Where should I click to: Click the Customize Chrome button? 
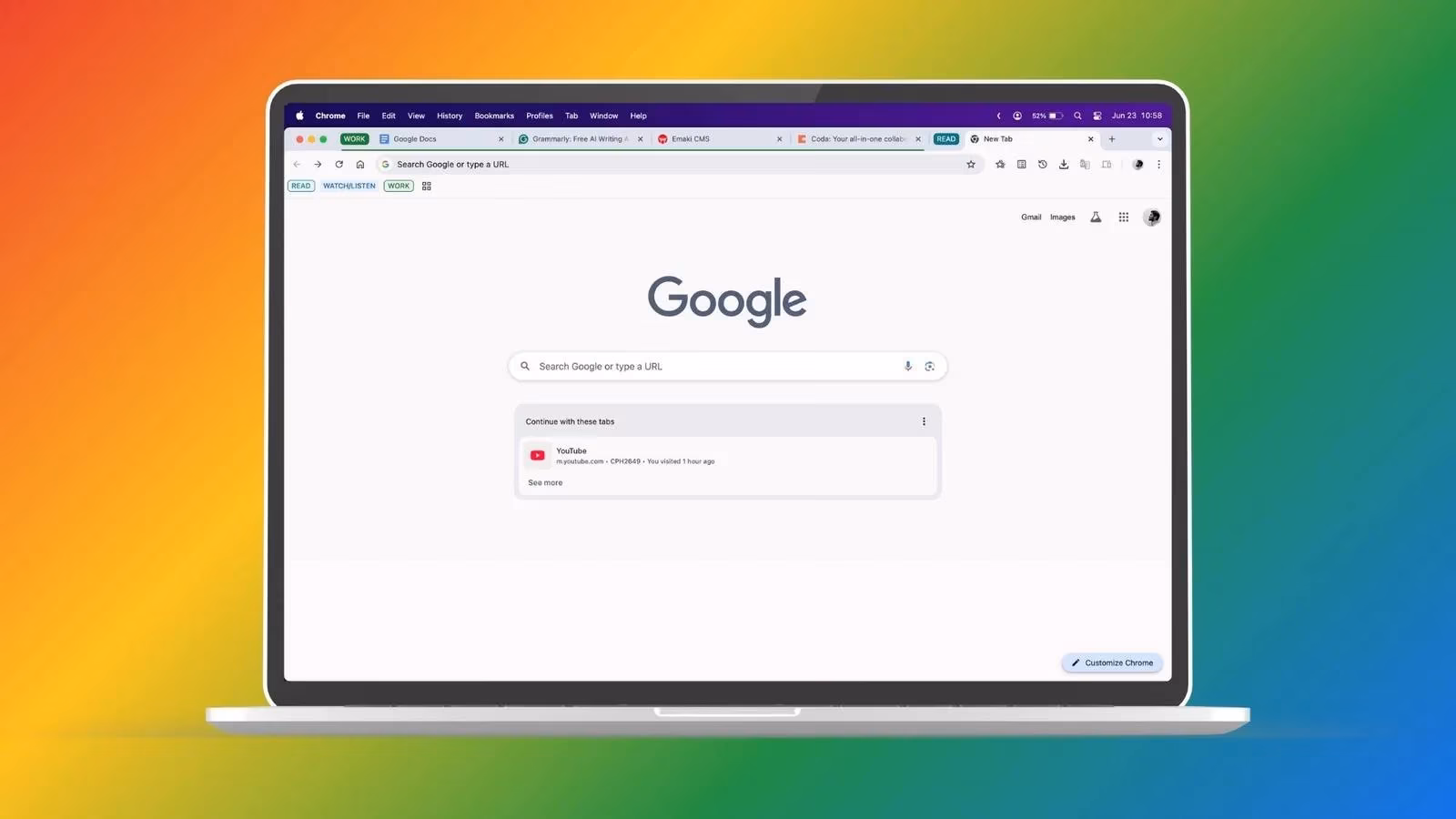coord(1112,662)
